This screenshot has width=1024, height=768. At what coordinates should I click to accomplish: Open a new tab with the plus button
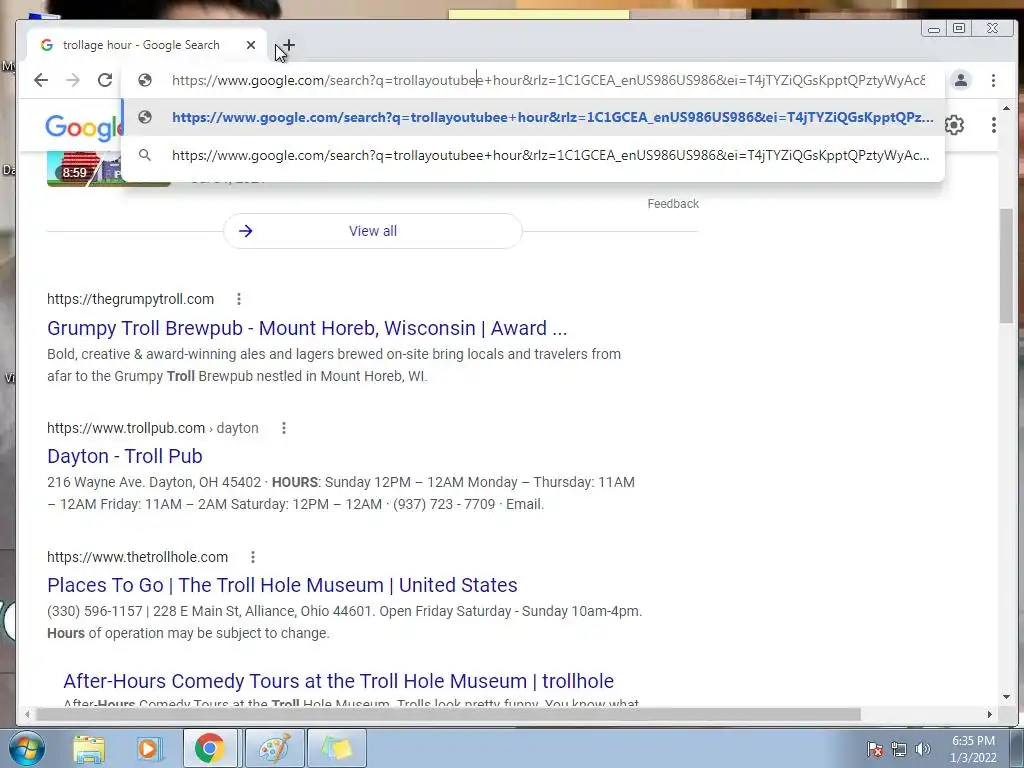tap(288, 45)
